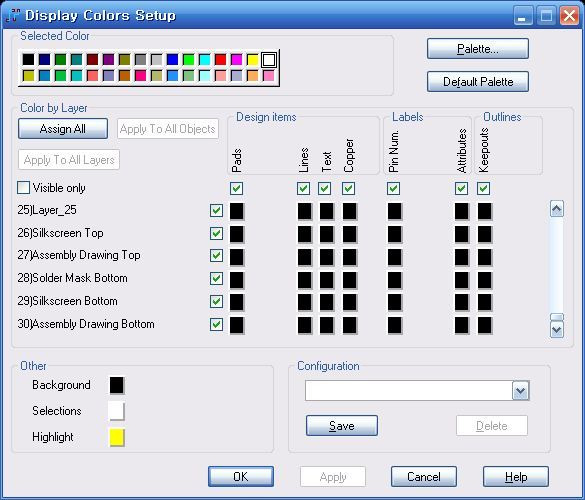The height and width of the screenshot is (500, 585).
Task: Toggle Assembly Drawing Top layer checkbox
Action: coord(216,256)
